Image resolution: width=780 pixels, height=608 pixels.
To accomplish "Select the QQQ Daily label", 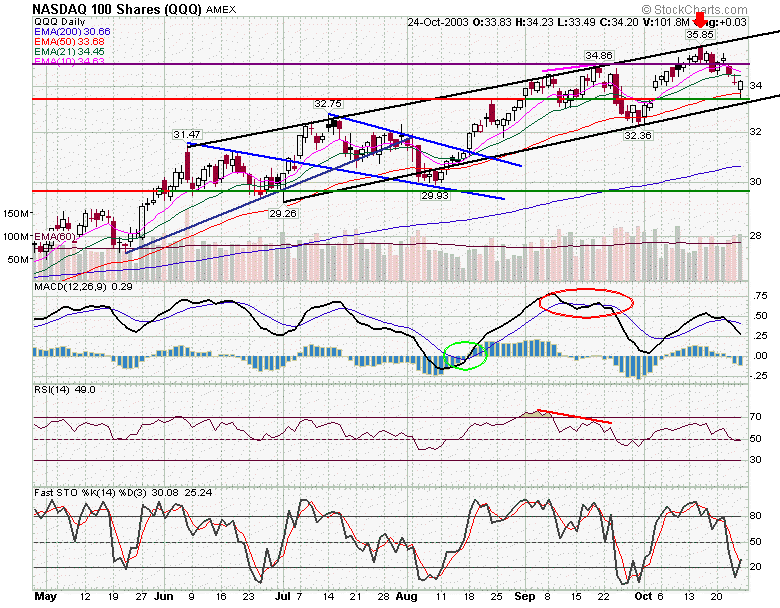I will (60, 22).
